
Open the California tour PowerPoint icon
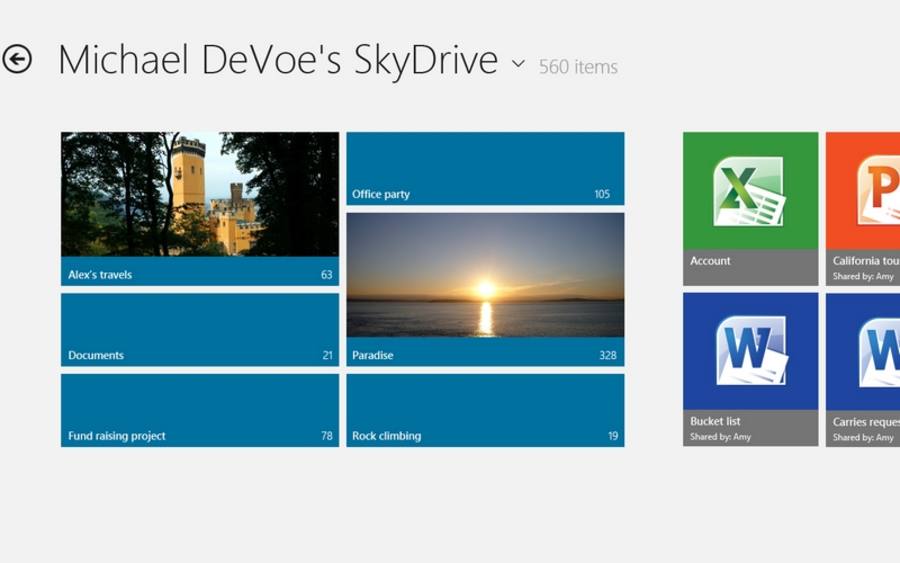coord(878,191)
